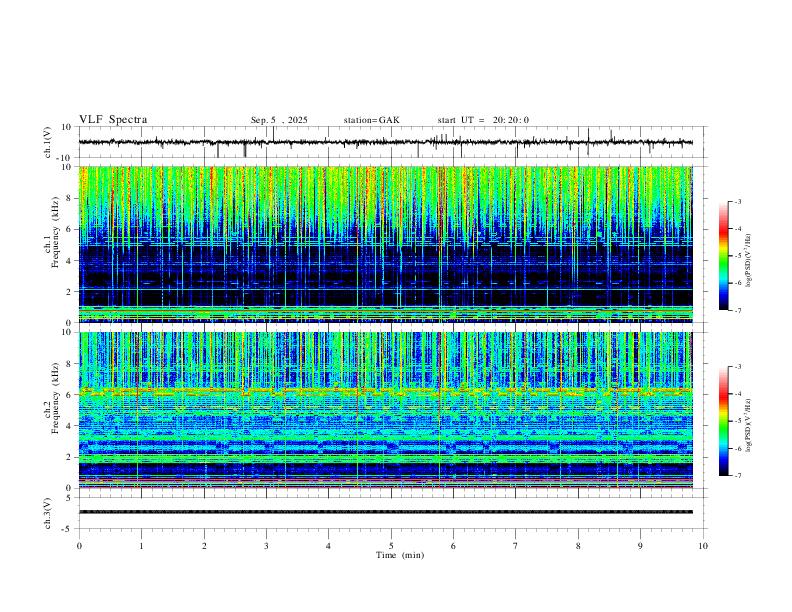Viewport: 792px width, 612px height.
Task: Click the "4" kHz tick on ch.2 frequency axis
Action: click(x=70, y=426)
